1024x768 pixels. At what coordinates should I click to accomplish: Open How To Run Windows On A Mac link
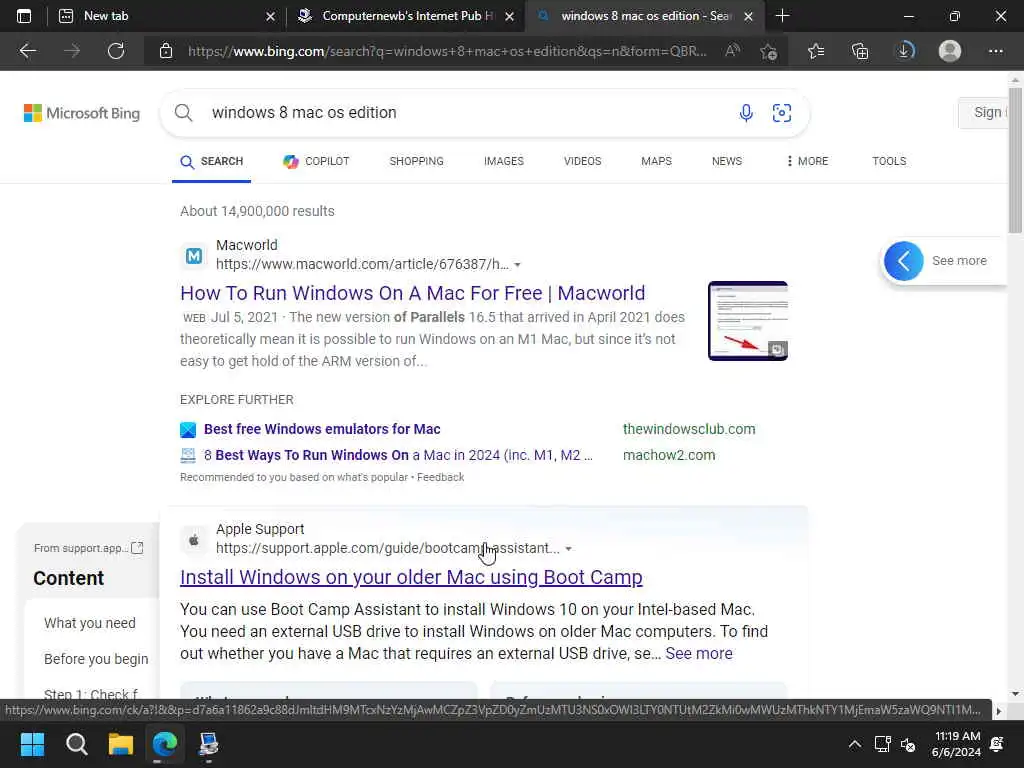(x=412, y=293)
